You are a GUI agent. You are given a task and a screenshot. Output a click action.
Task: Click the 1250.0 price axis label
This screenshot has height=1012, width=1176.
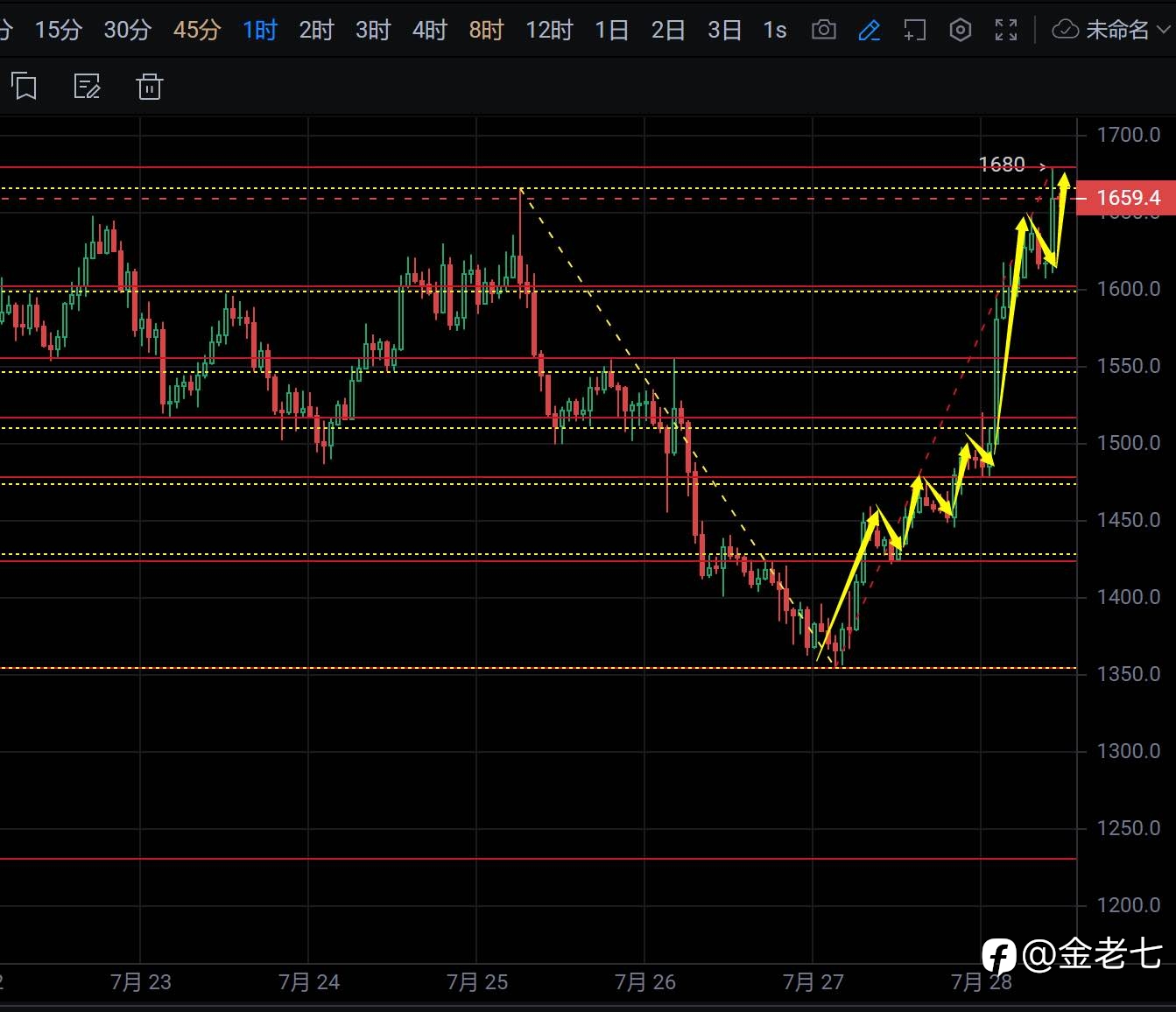pyautogui.click(x=1130, y=828)
